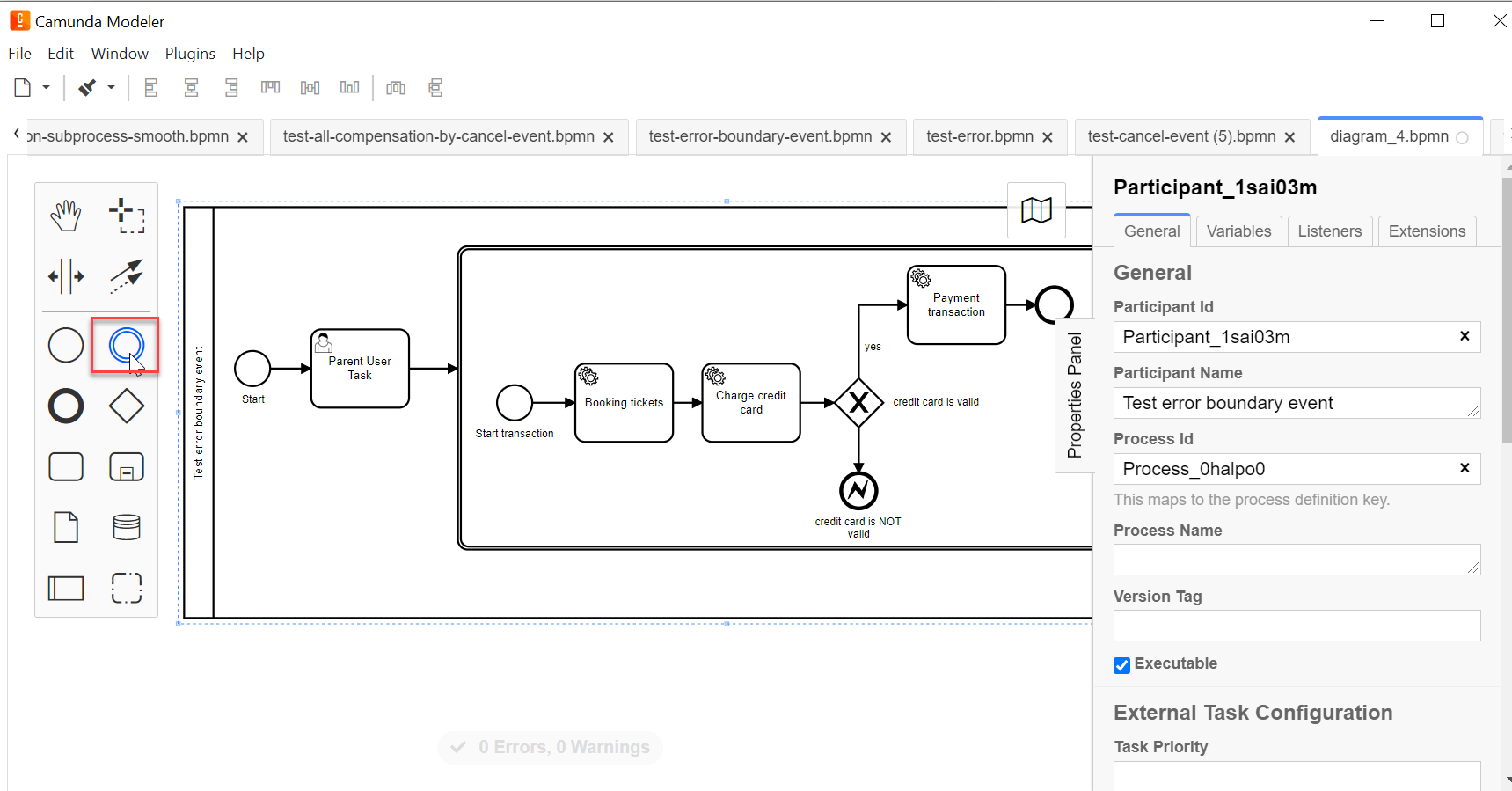Collapse the Properties Panel side handle
Screen dimensions: 1512x791
pyautogui.click(x=1074, y=395)
